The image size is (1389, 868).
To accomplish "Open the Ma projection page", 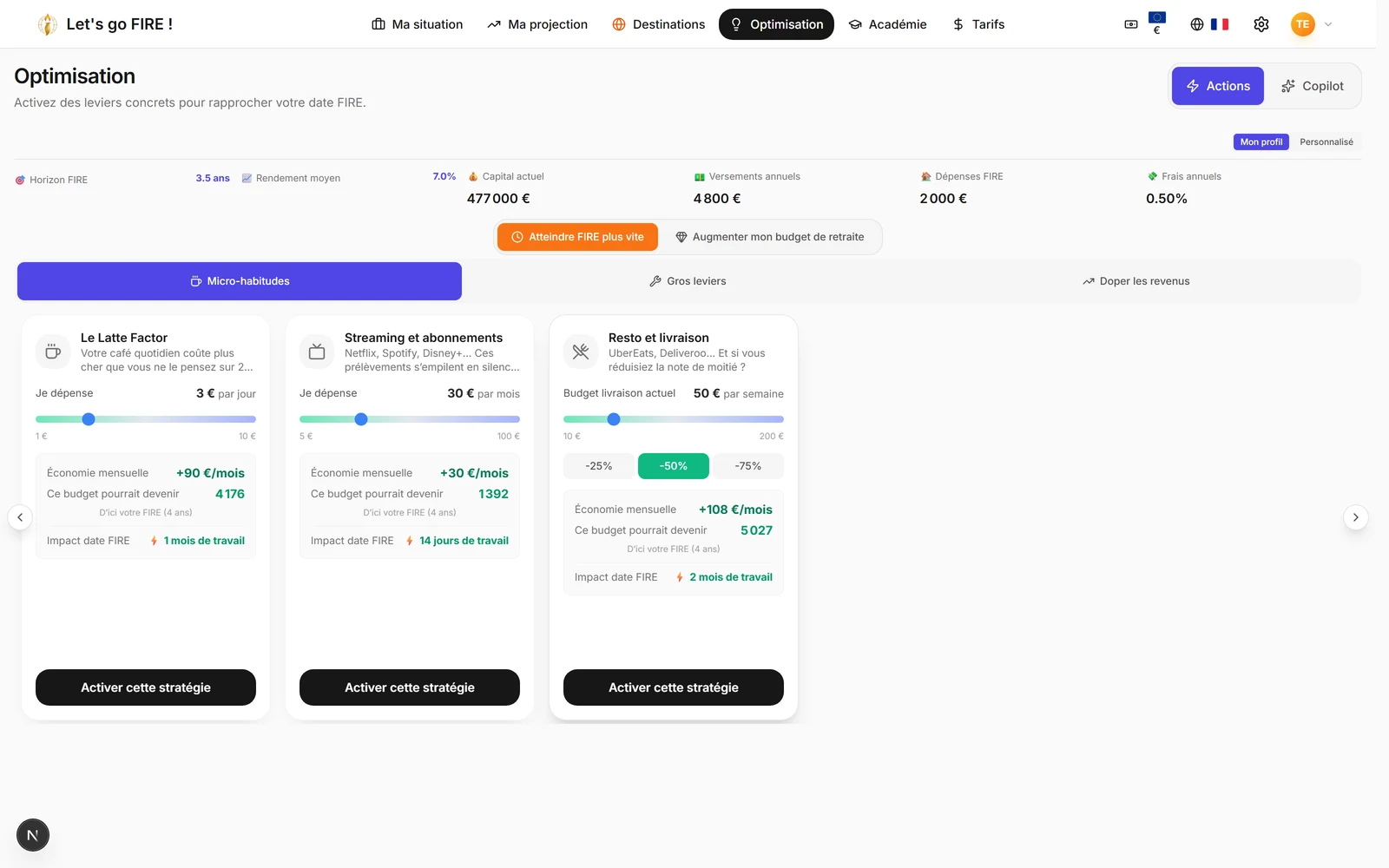I will pyautogui.click(x=537, y=24).
